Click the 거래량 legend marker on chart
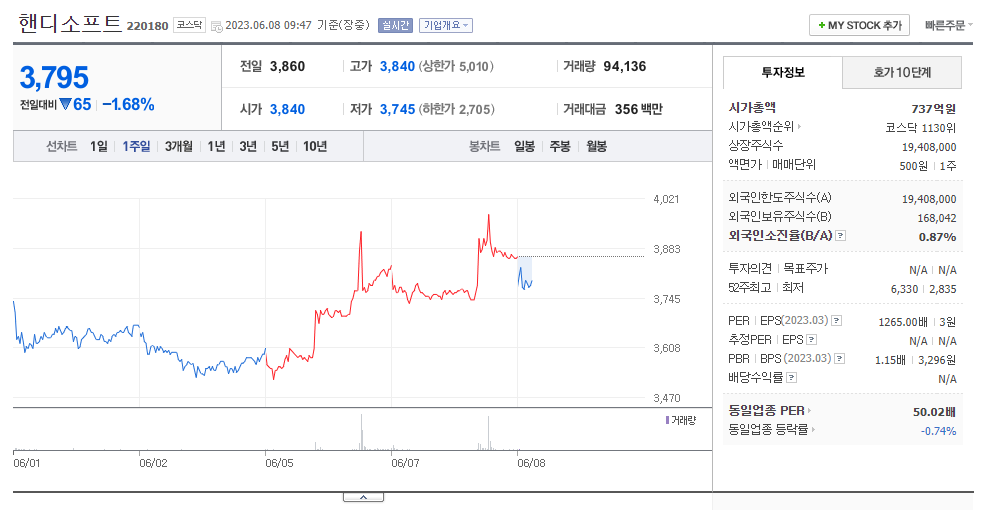 pos(667,420)
